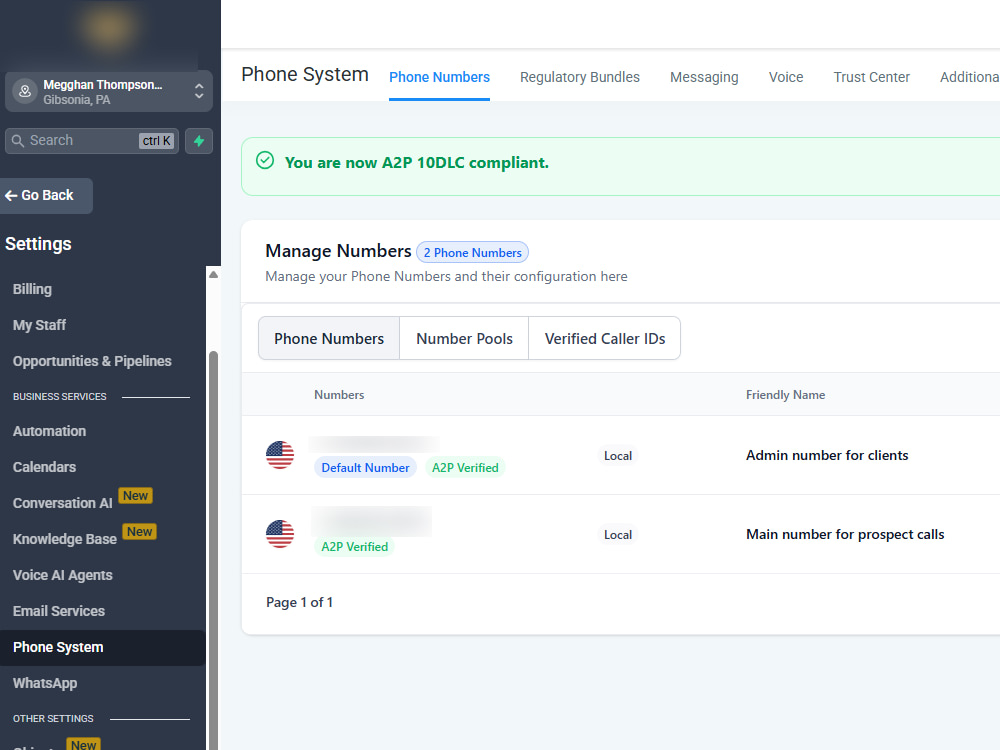This screenshot has height=750, width=1000.
Task: Switch to Verified Caller IDs sub-tab
Action: tap(605, 338)
